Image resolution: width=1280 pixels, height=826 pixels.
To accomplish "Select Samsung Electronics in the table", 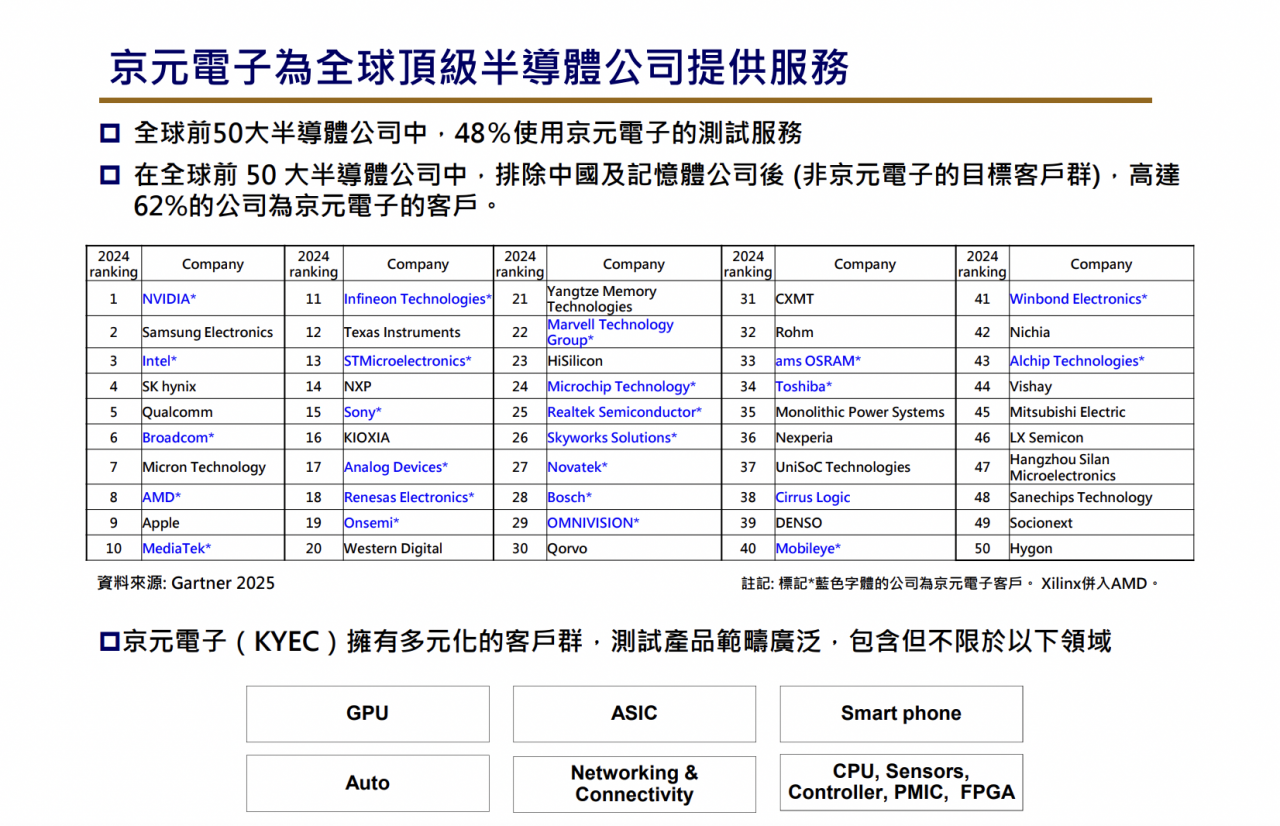I will pyautogui.click(x=212, y=332).
